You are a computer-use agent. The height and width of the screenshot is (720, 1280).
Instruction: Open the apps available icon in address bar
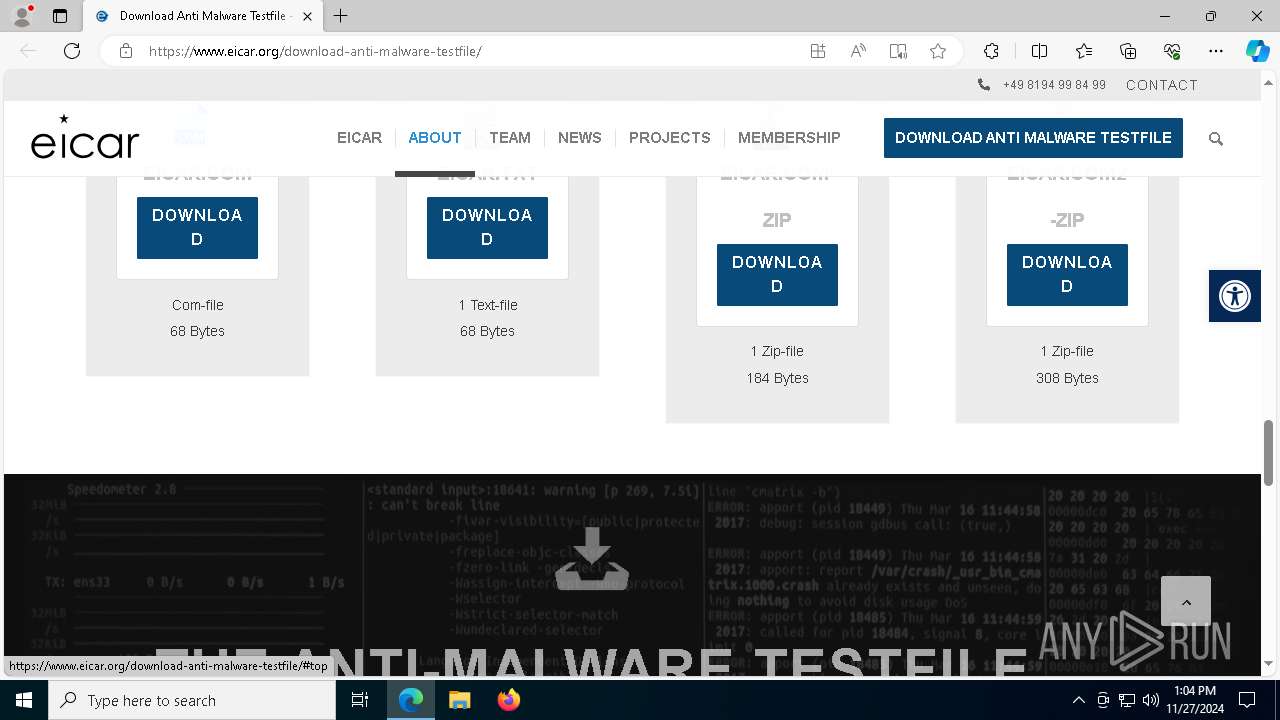coord(818,51)
